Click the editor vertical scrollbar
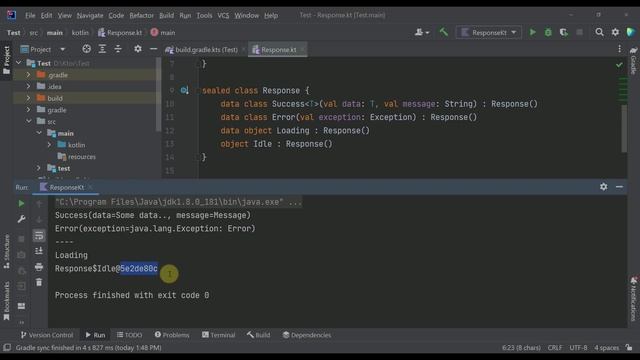The height and width of the screenshot is (360, 640). 624,129
